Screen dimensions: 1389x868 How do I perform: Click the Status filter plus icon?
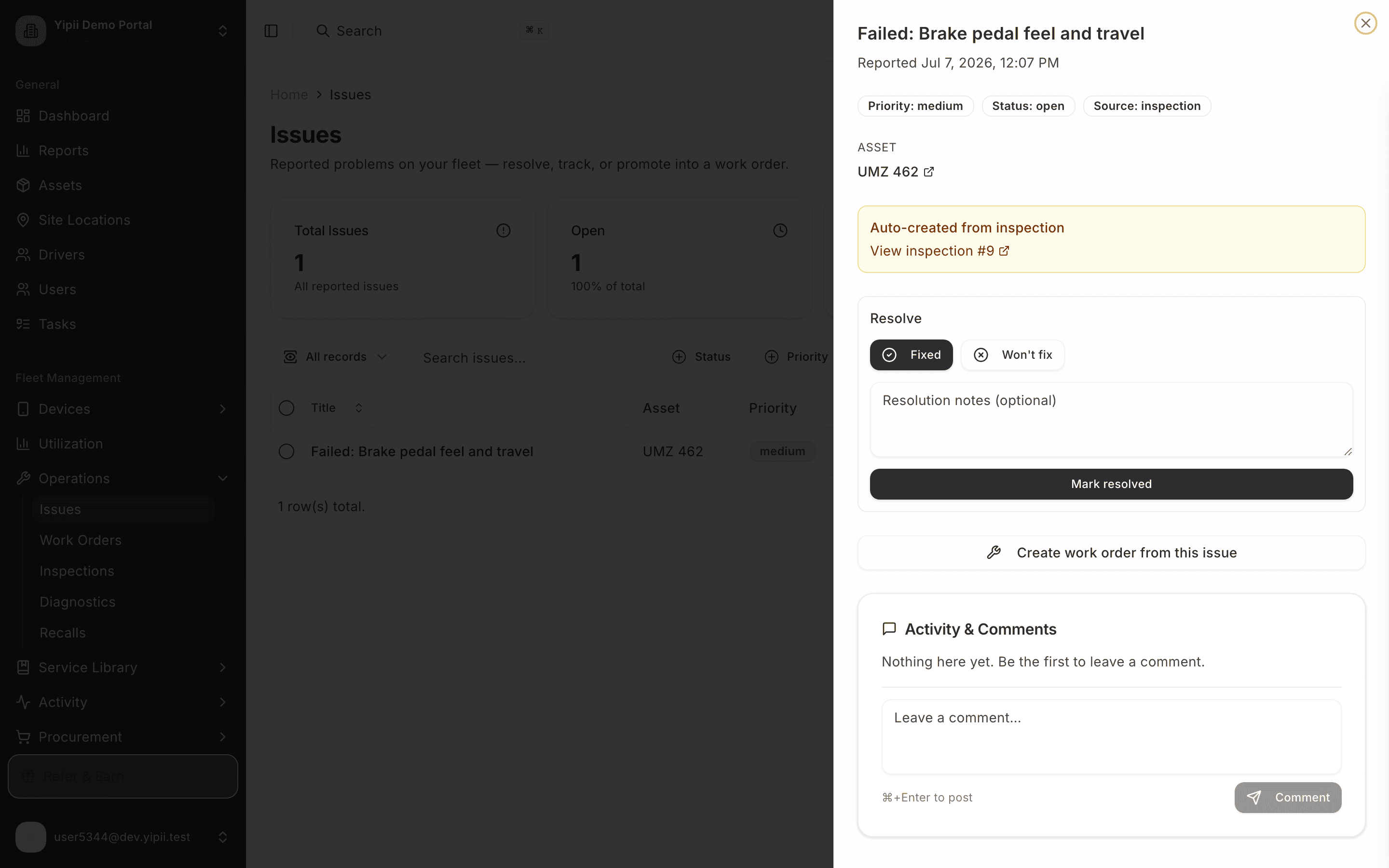[x=679, y=357]
